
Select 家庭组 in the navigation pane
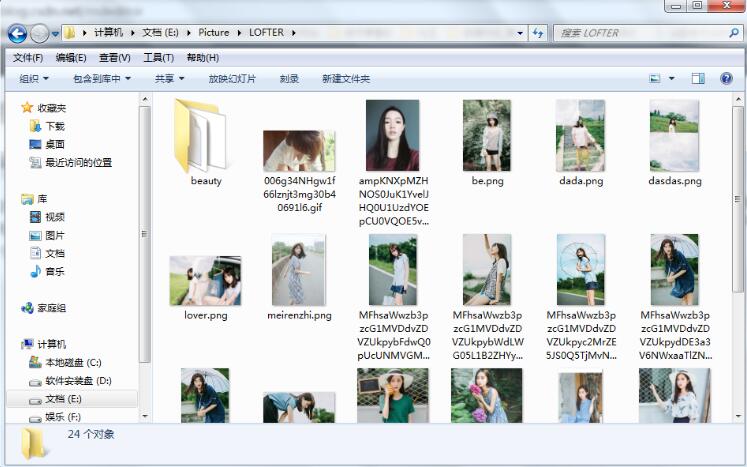point(51,308)
